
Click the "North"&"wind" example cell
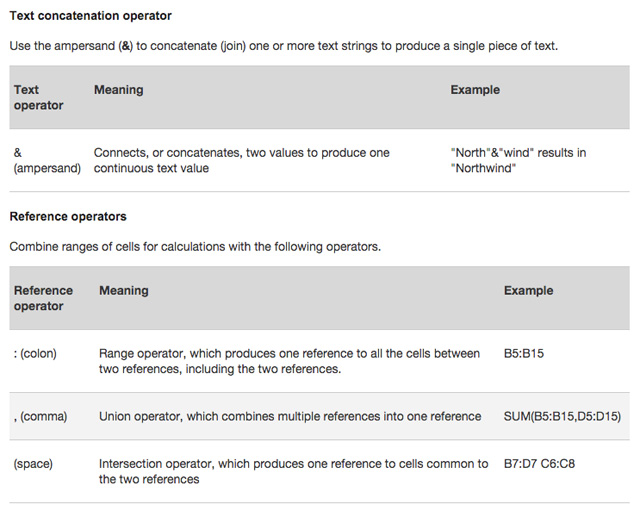tap(518, 160)
